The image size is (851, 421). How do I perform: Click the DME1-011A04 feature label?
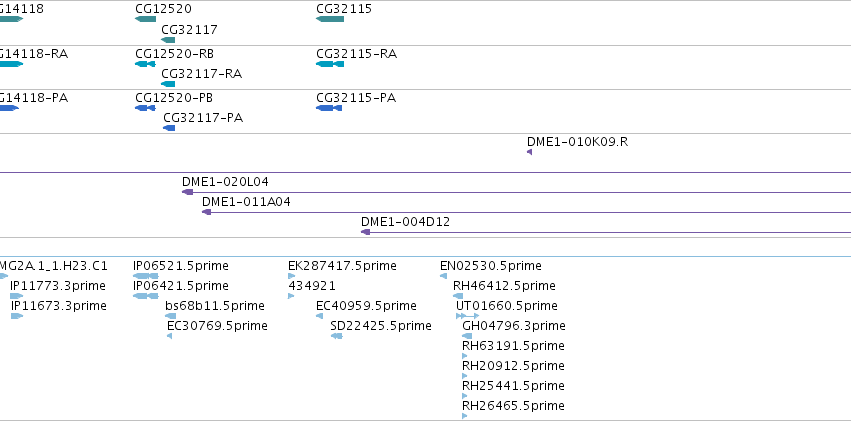246,202
